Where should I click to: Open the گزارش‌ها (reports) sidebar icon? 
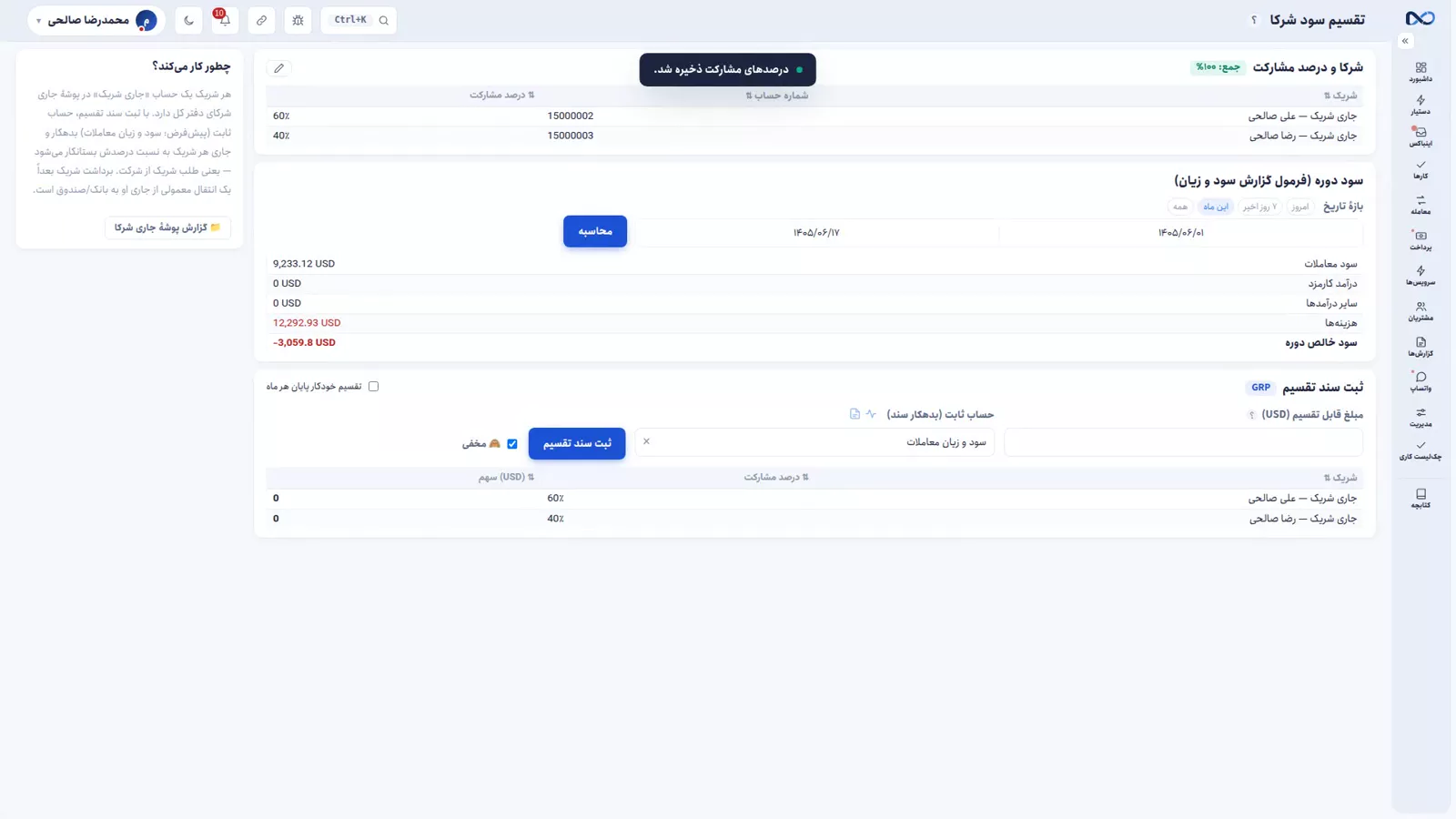coord(1421,347)
